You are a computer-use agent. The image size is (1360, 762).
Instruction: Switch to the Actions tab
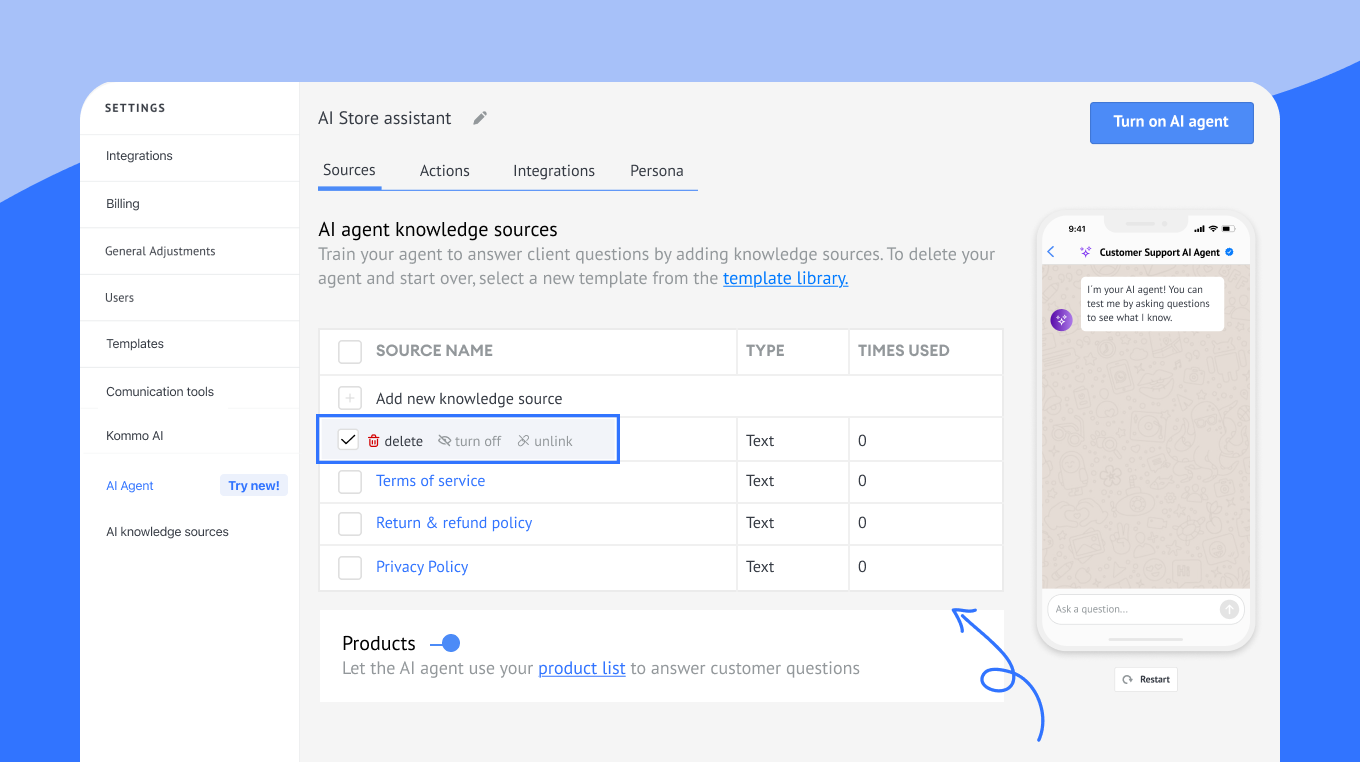445,171
